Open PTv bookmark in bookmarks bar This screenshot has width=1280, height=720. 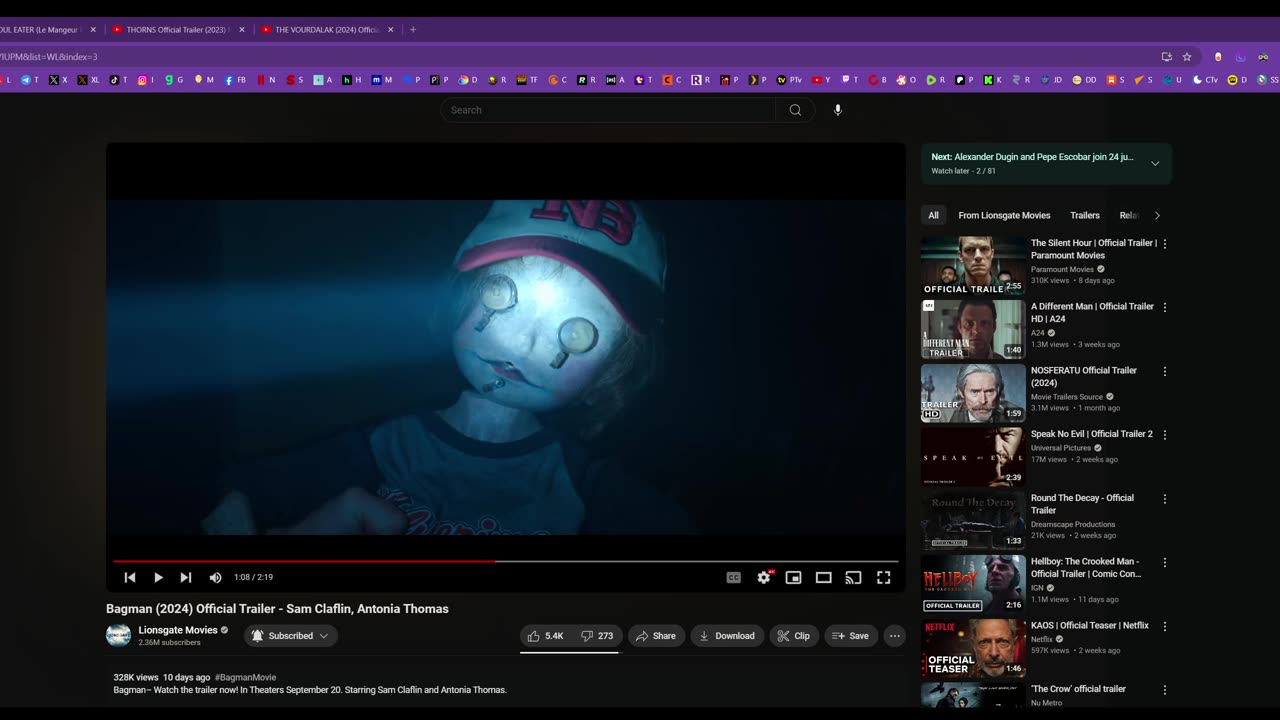coord(790,80)
